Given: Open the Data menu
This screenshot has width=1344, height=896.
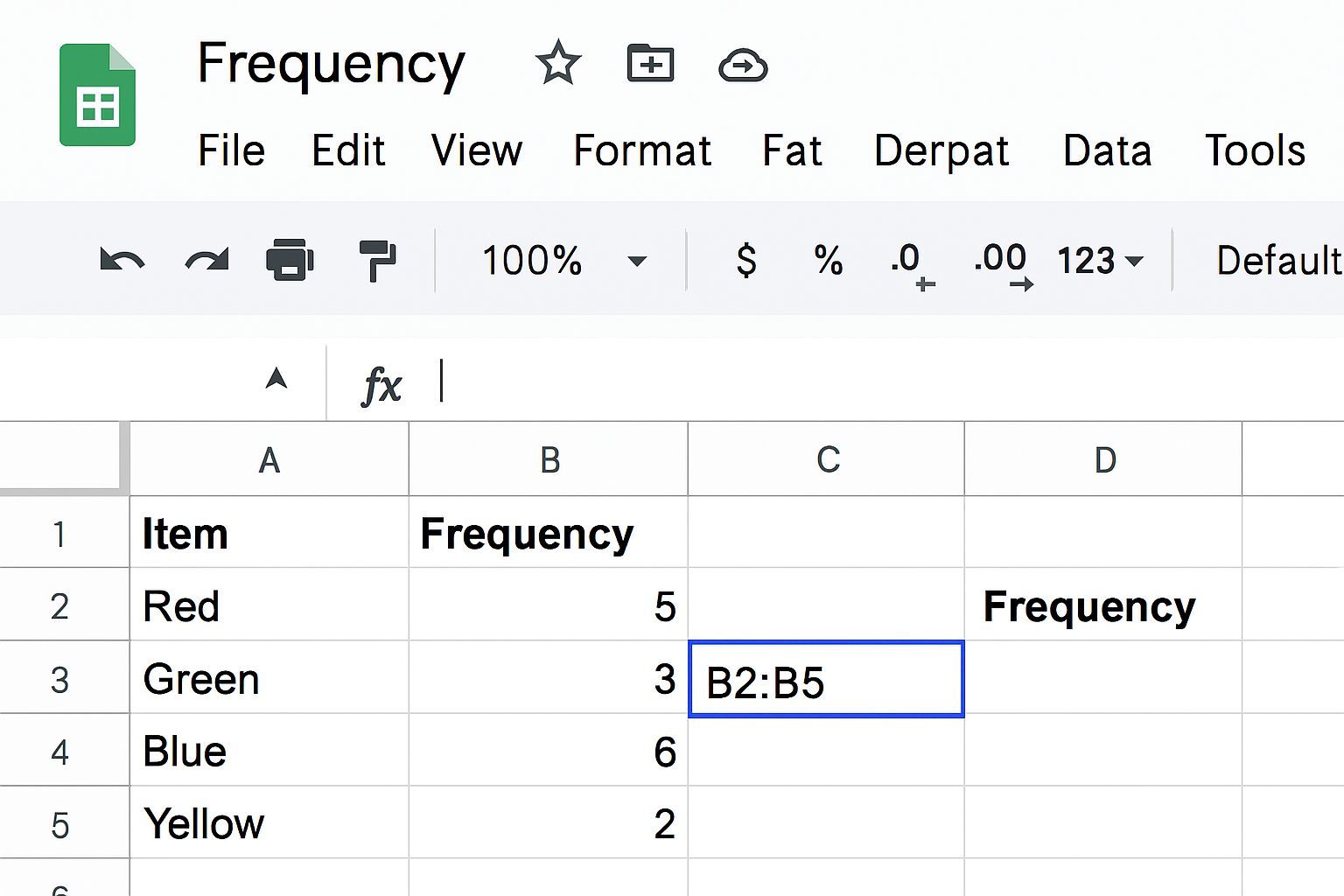Looking at the screenshot, I should click(1106, 150).
